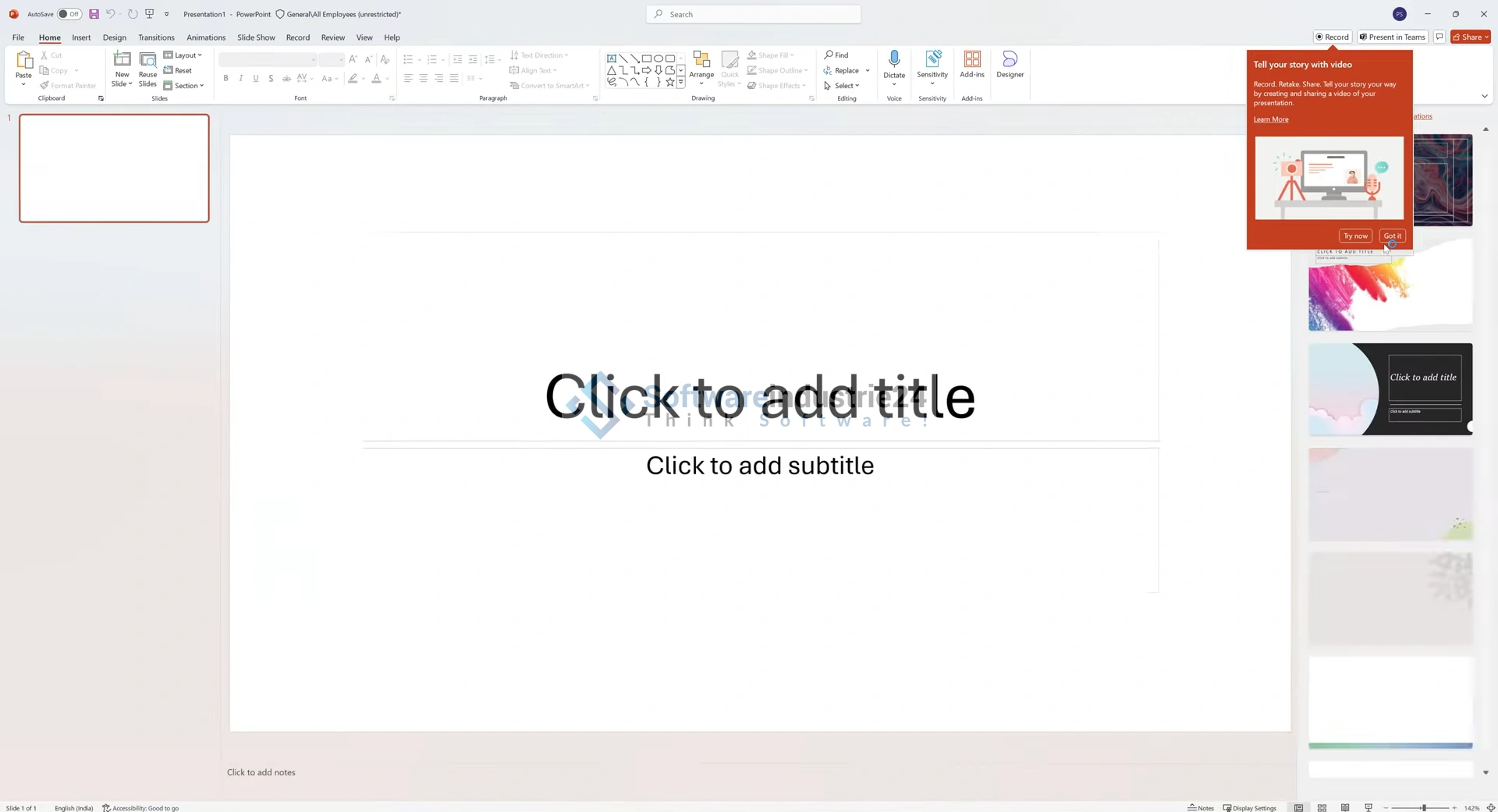Dismiss the popup with Got it
Image resolution: width=1498 pixels, height=812 pixels.
pos(1392,236)
